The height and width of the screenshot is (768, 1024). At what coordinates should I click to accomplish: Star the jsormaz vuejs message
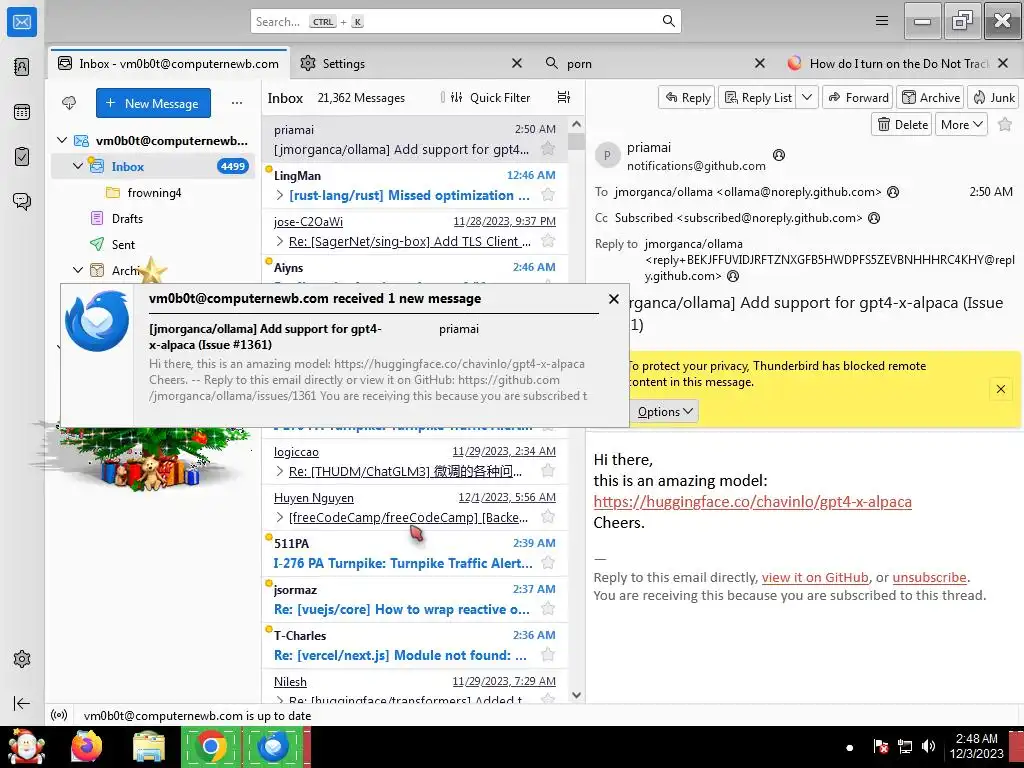[x=548, y=609]
